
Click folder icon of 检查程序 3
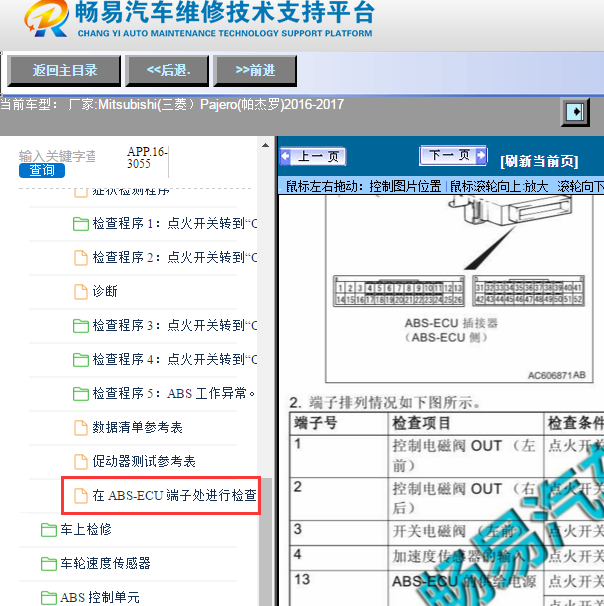pyautogui.click(x=81, y=325)
